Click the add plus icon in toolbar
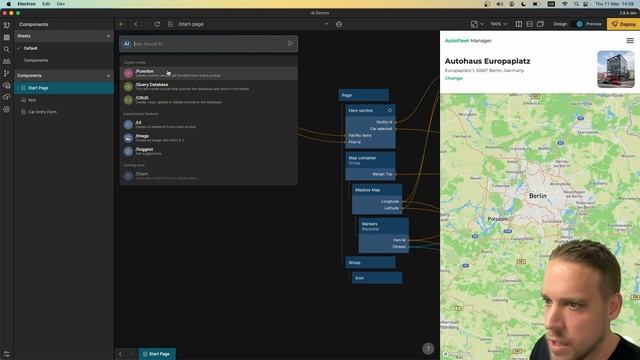 tap(121, 24)
